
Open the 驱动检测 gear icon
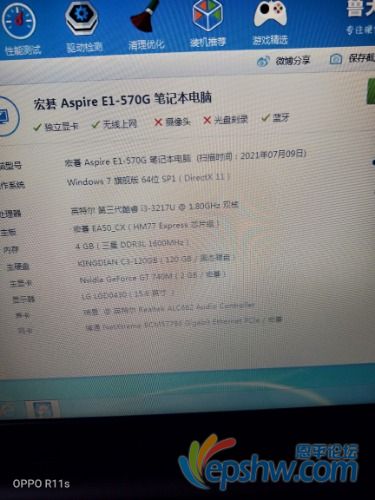coord(81,17)
